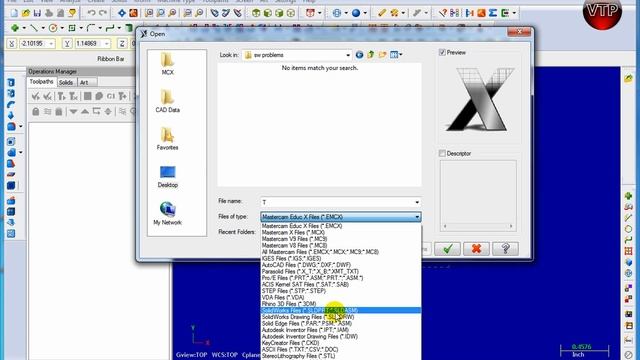Click the Undo arrow toolbar icon
Image resolution: width=640 pixels, height=360 pixels.
point(91,13)
